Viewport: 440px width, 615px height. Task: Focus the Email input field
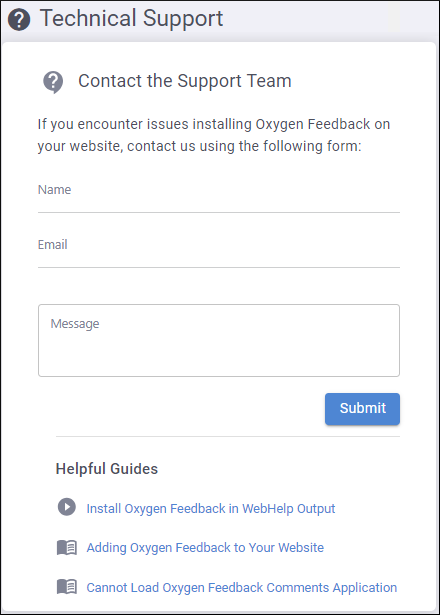coord(219,251)
